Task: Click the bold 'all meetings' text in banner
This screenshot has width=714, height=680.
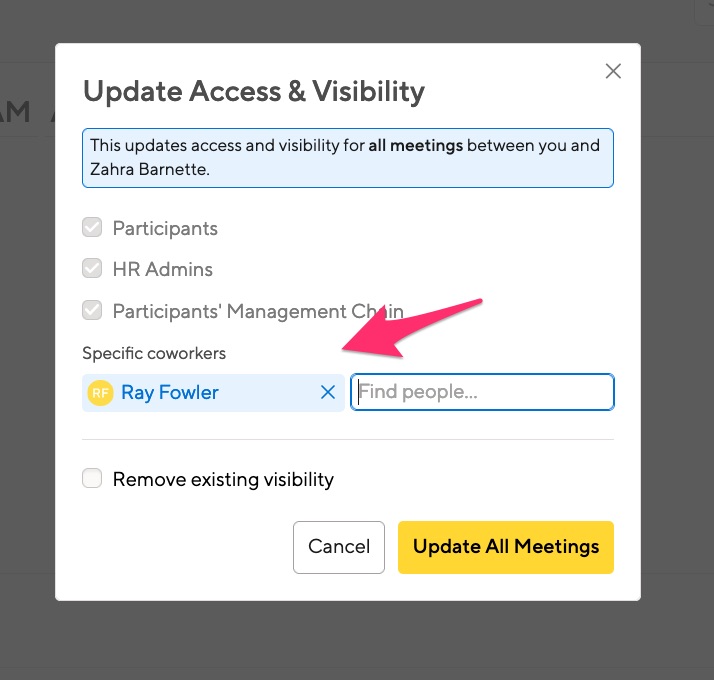Action: point(415,146)
